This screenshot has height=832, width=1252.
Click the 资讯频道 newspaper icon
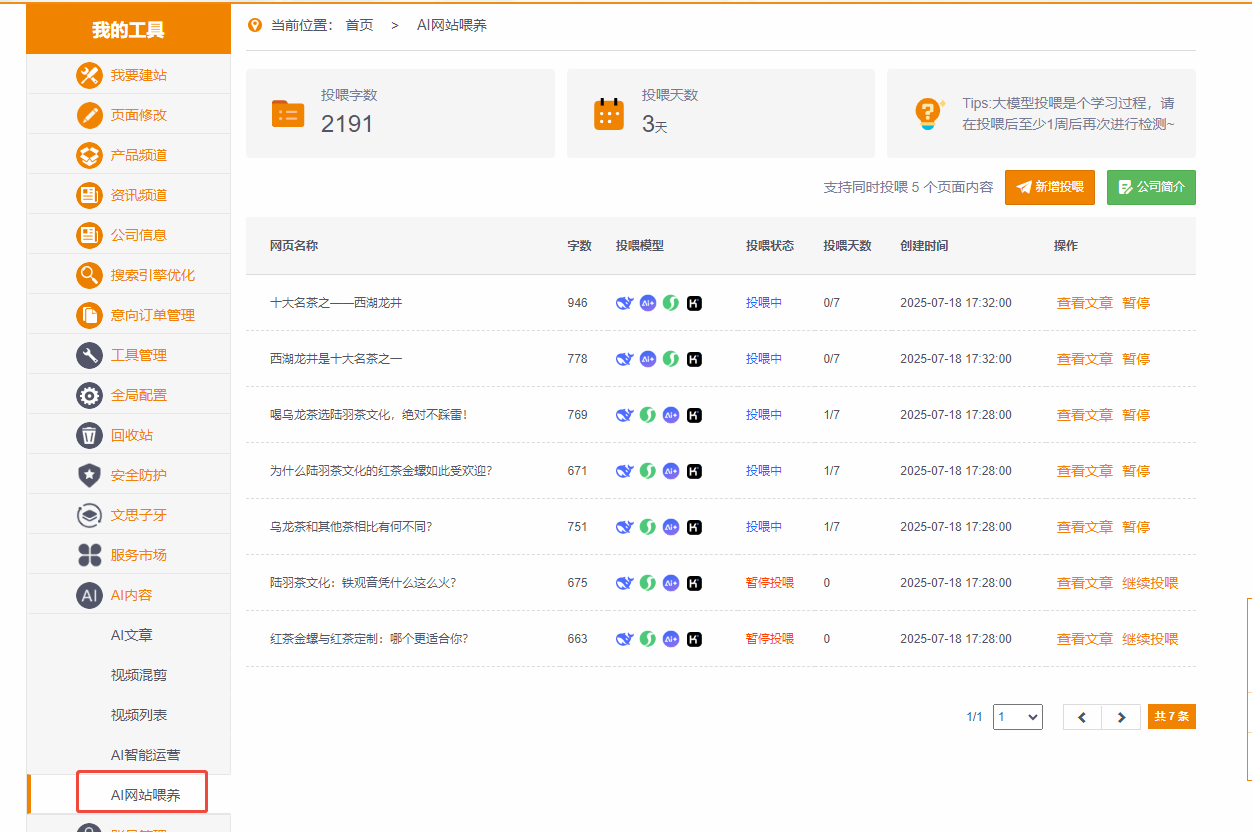[89, 195]
